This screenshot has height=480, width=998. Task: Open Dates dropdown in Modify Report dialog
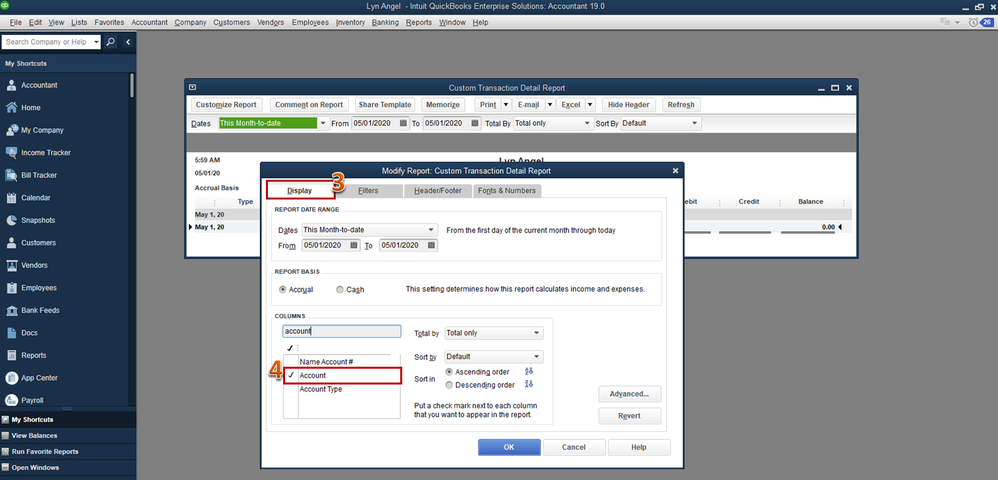(x=431, y=230)
